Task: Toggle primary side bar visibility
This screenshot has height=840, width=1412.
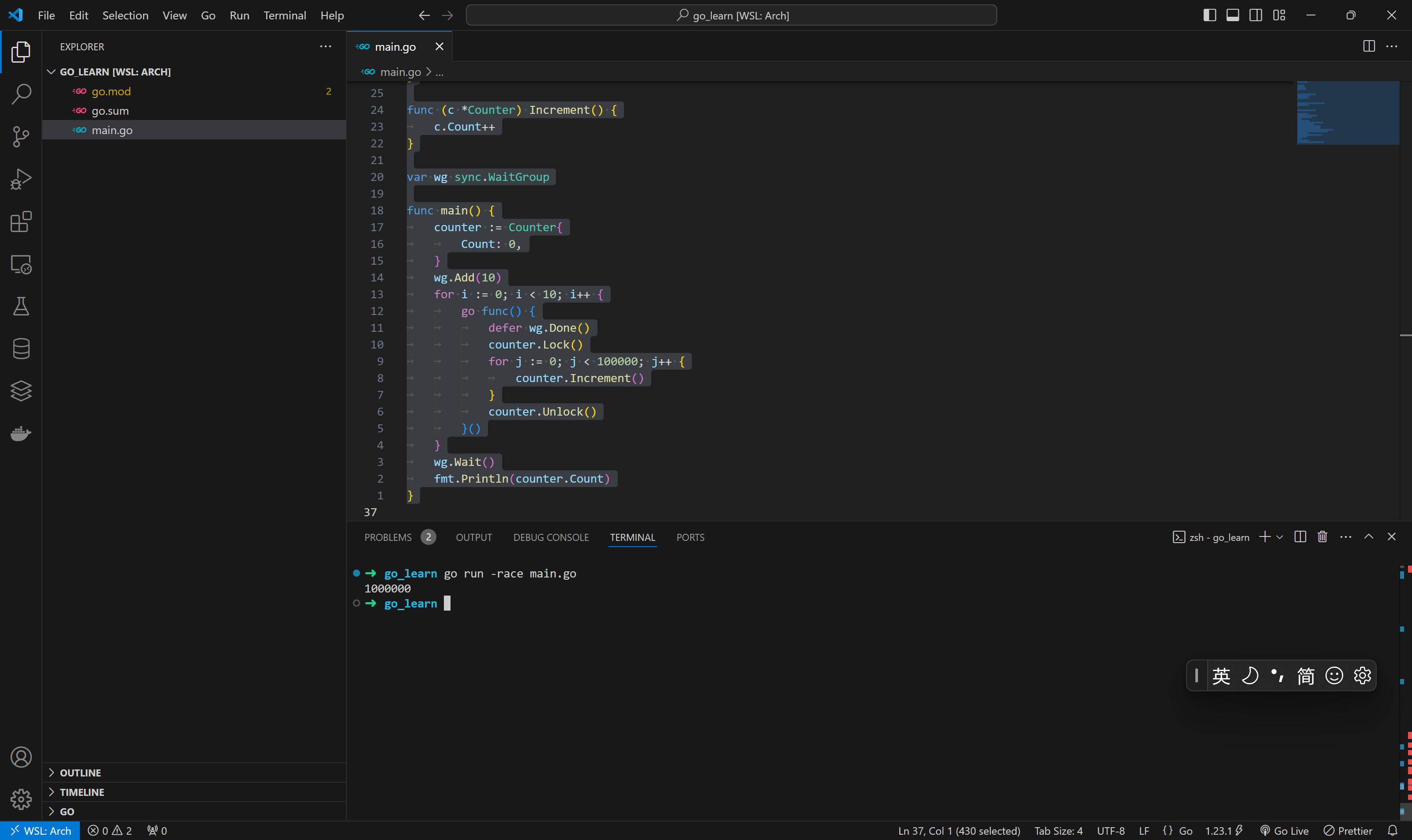Action: pyautogui.click(x=1209, y=15)
